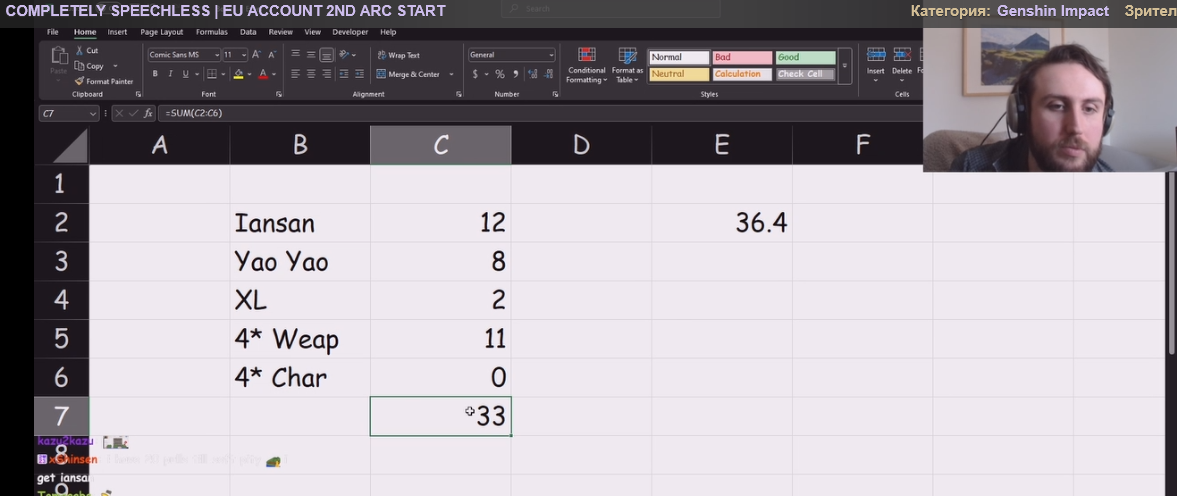The width and height of the screenshot is (1177, 496).
Task: Open the font name Comic Sans MS dropdown
Action: click(x=217, y=55)
